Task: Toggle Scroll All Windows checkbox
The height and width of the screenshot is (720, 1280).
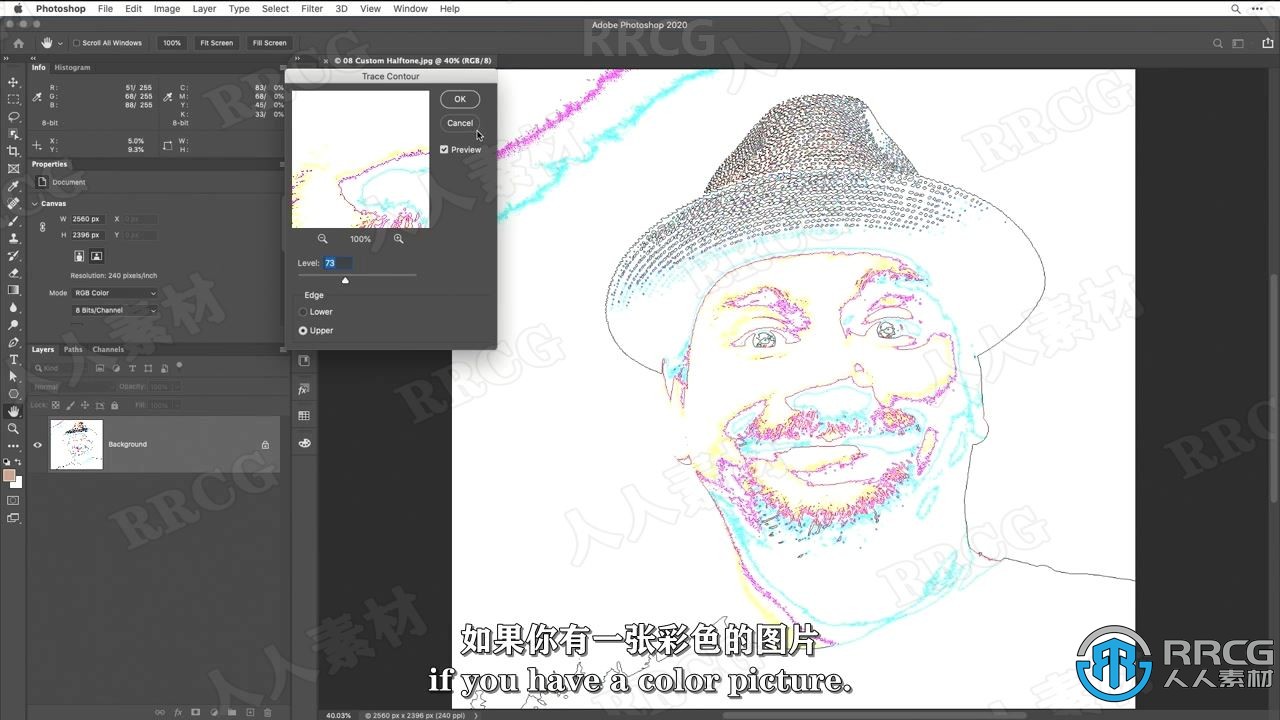Action: (x=77, y=43)
